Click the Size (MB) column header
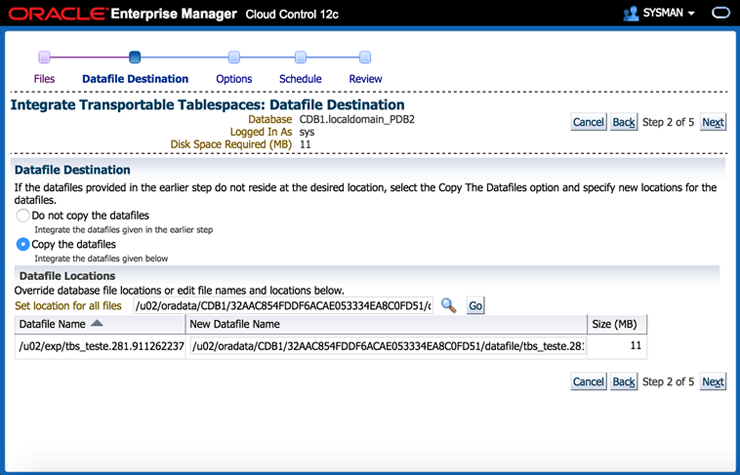 click(x=617, y=324)
